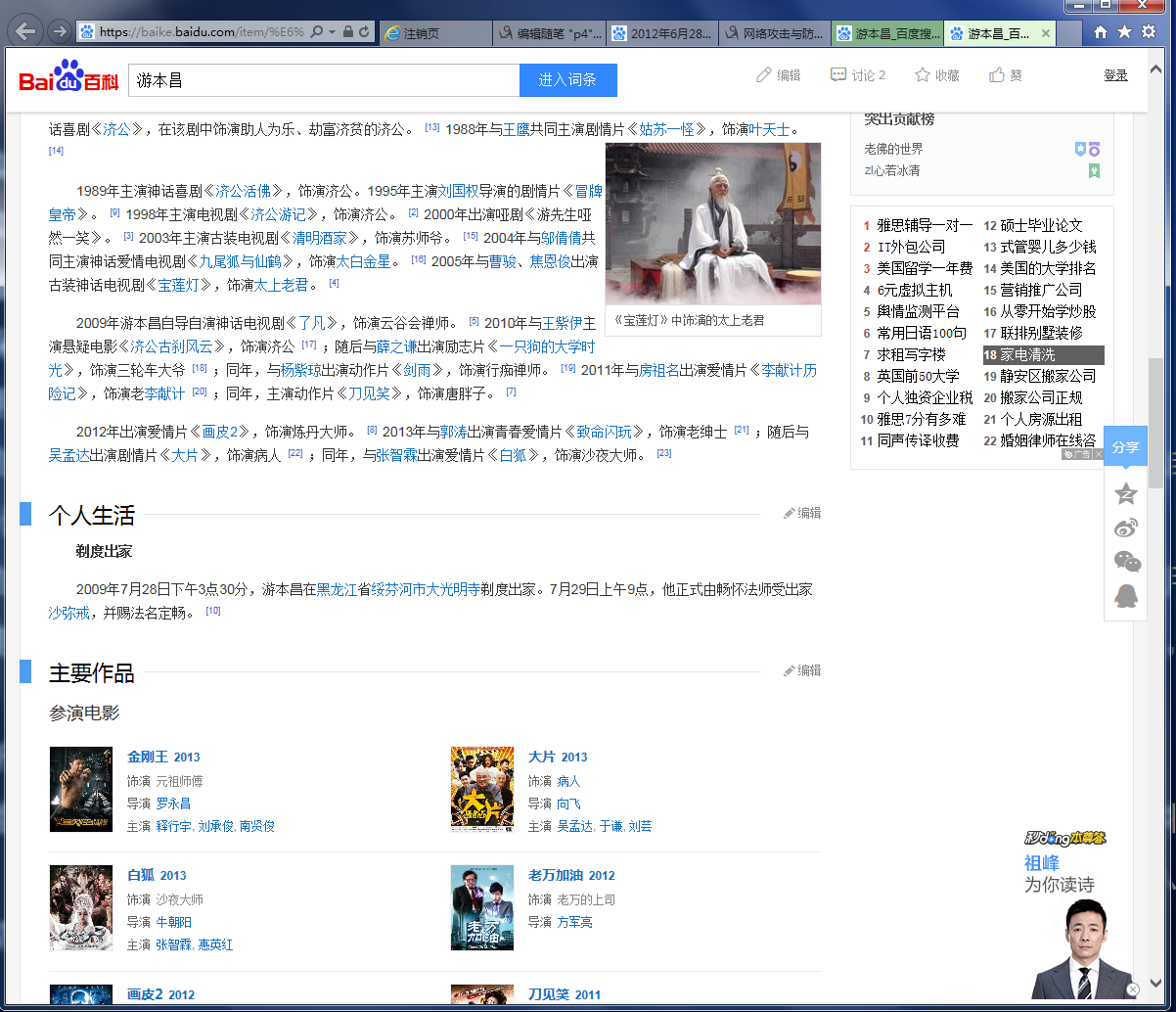Open the browser settings gear
Image resolution: width=1176 pixels, height=1012 pixels.
(1149, 32)
